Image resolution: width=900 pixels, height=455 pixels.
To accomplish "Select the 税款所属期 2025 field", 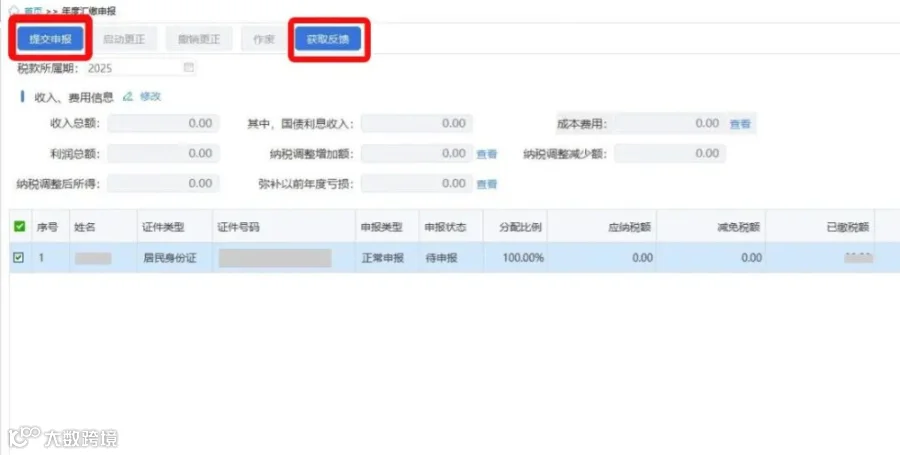I will [x=141, y=68].
